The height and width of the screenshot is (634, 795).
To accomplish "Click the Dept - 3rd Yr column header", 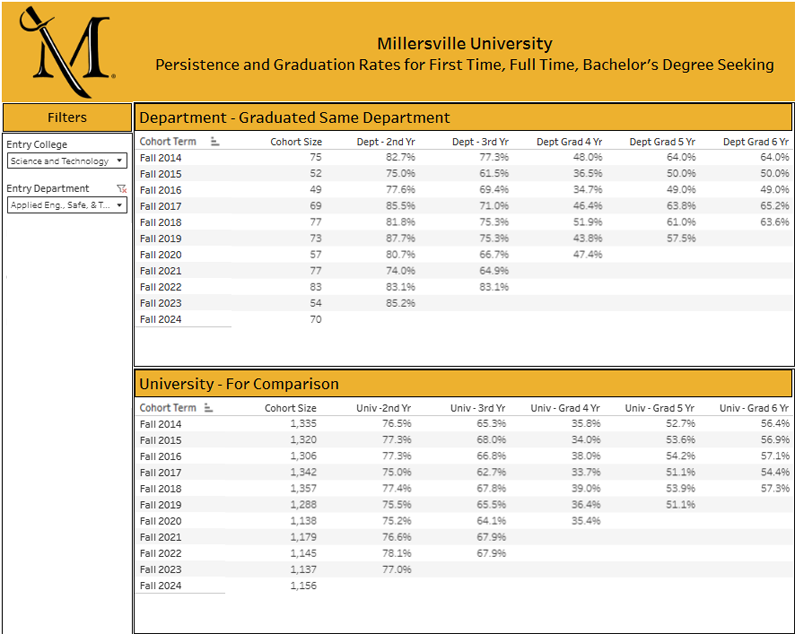I will pos(480,142).
